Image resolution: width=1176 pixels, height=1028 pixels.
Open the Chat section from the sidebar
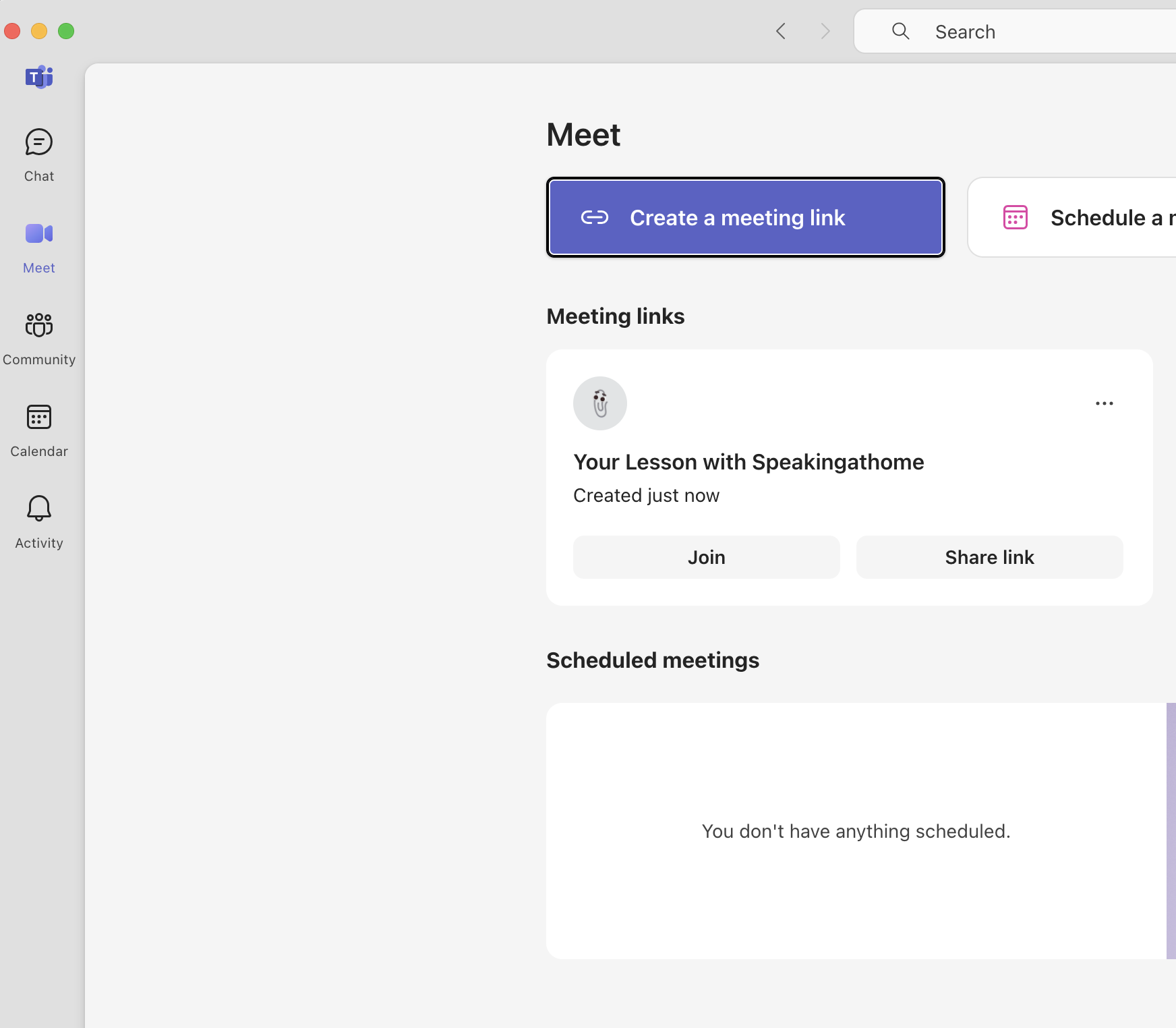click(38, 154)
